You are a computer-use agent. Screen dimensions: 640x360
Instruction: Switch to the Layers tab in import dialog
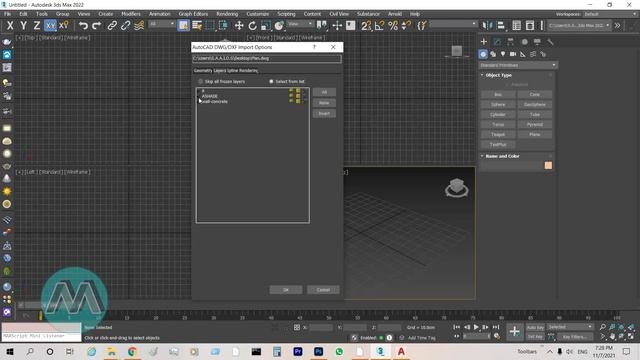pyautogui.click(x=220, y=71)
